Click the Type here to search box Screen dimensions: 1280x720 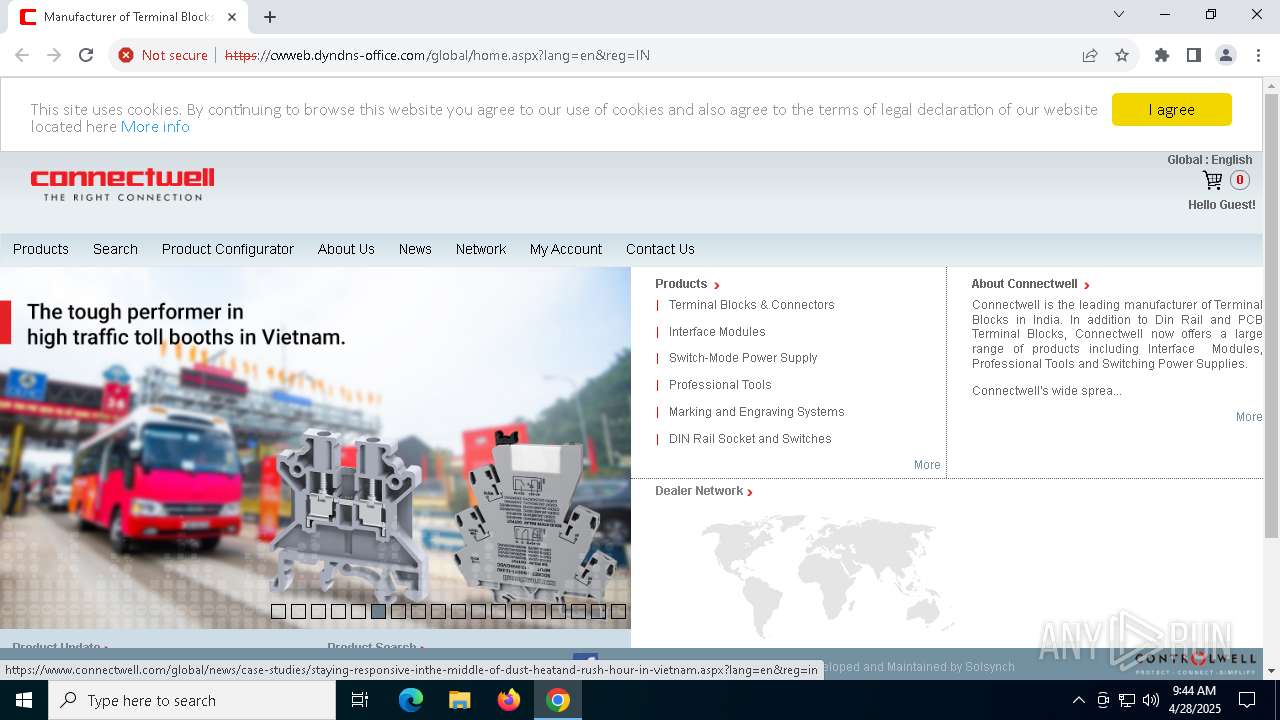(x=192, y=700)
